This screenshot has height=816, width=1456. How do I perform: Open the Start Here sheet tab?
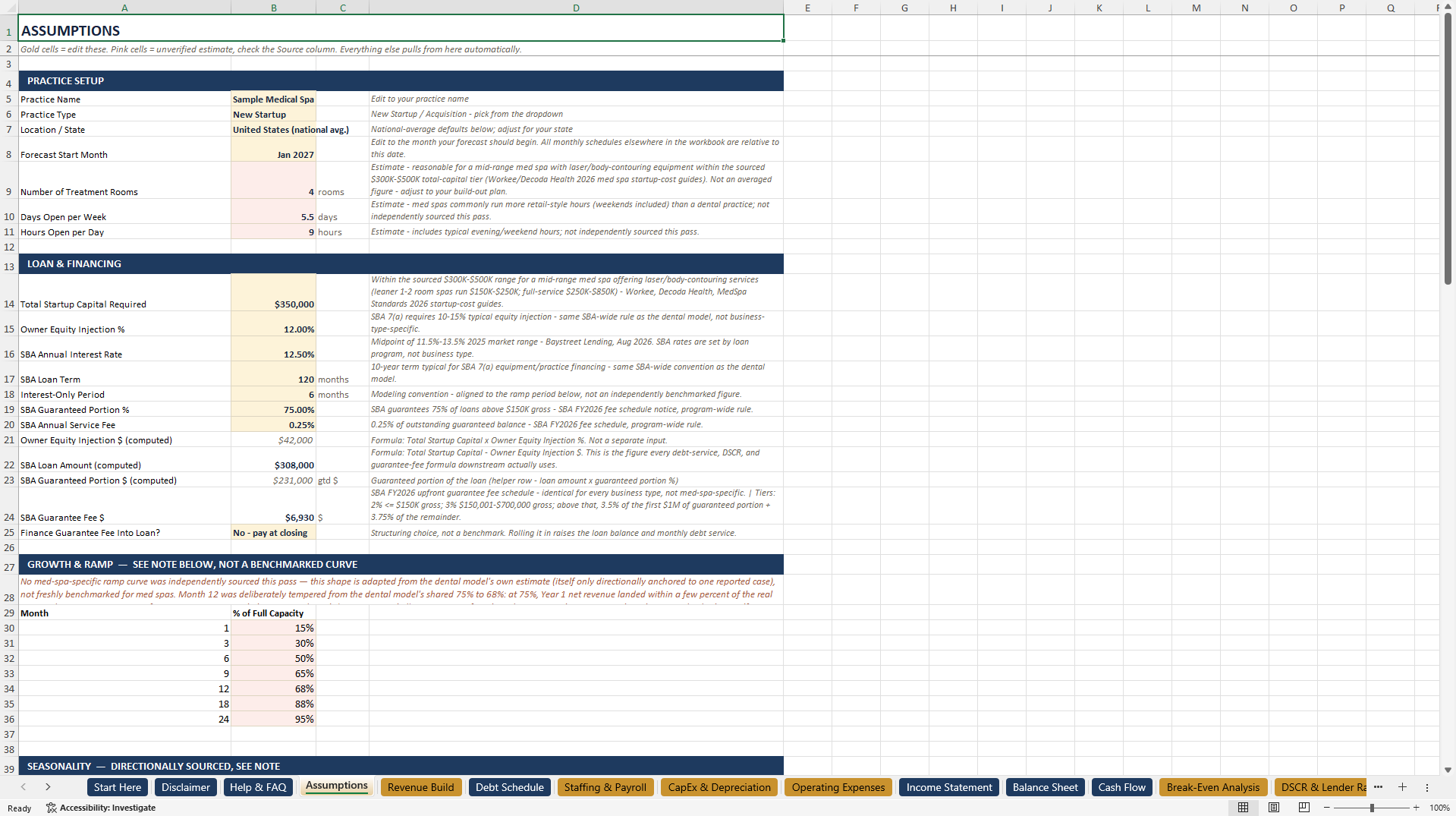pyautogui.click(x=118, y=787)
